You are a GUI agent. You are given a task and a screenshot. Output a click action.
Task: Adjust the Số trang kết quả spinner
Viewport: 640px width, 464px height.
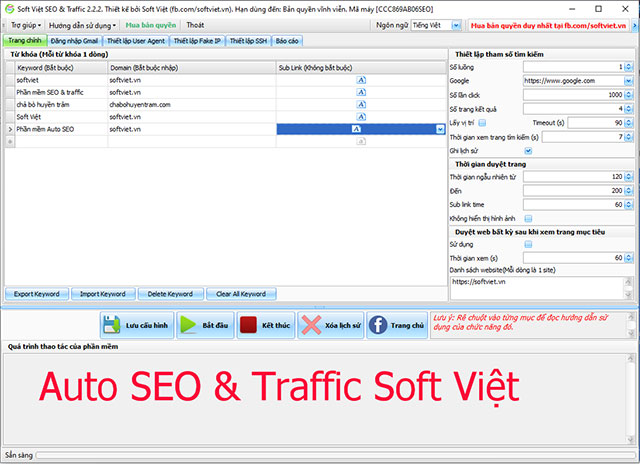click(x=629, y=109)
